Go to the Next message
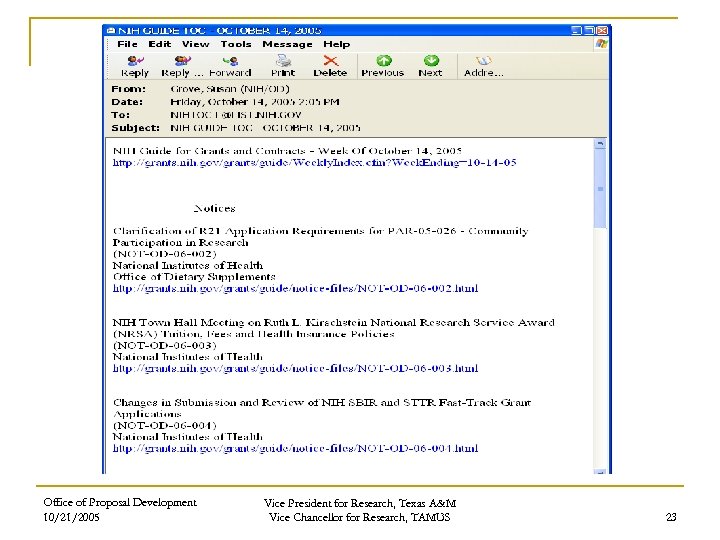This screenshot has width=720, height=540. click(x=430, y=66)
